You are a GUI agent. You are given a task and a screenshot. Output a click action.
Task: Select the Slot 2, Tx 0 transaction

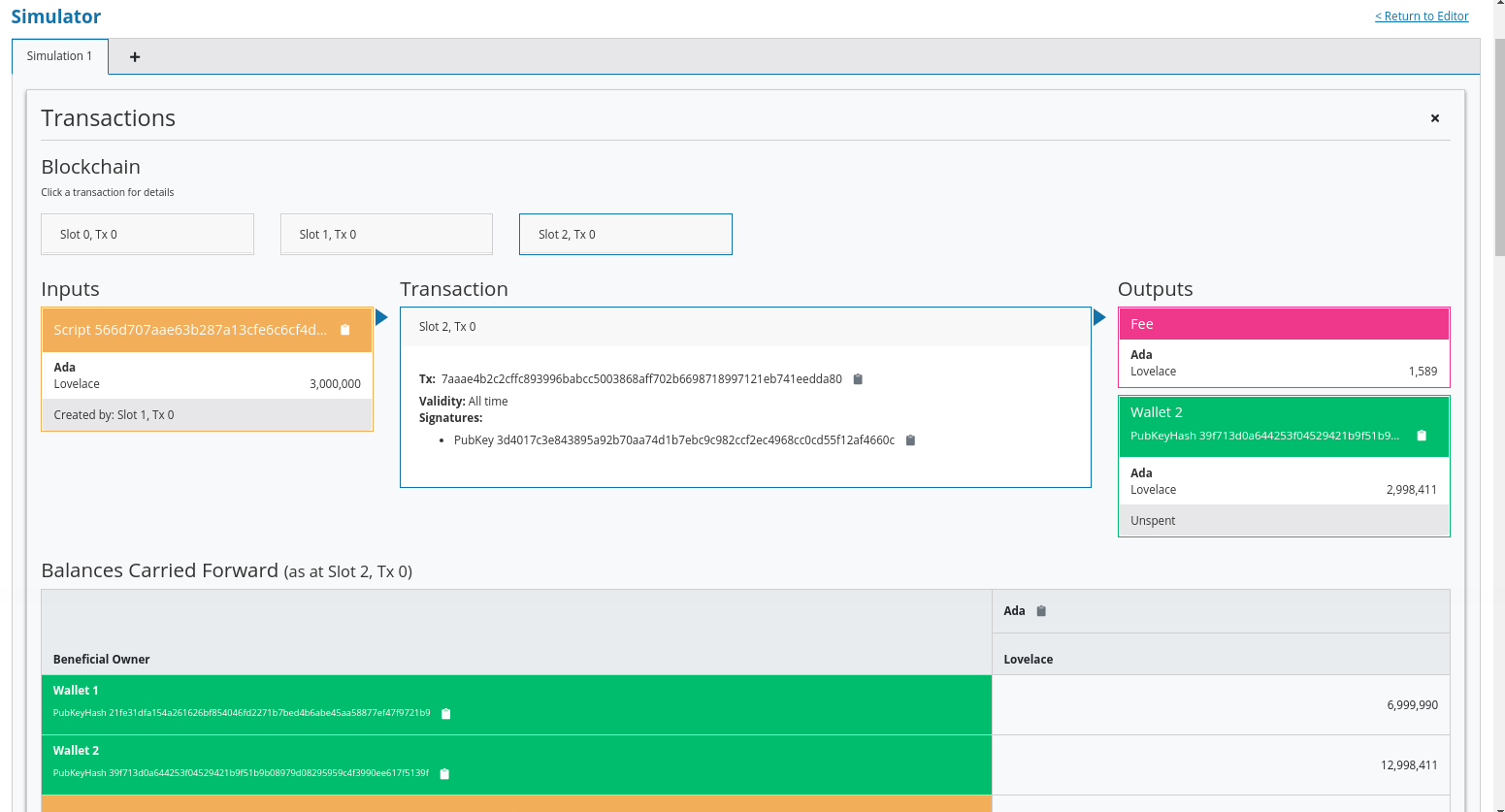(625, 235)
